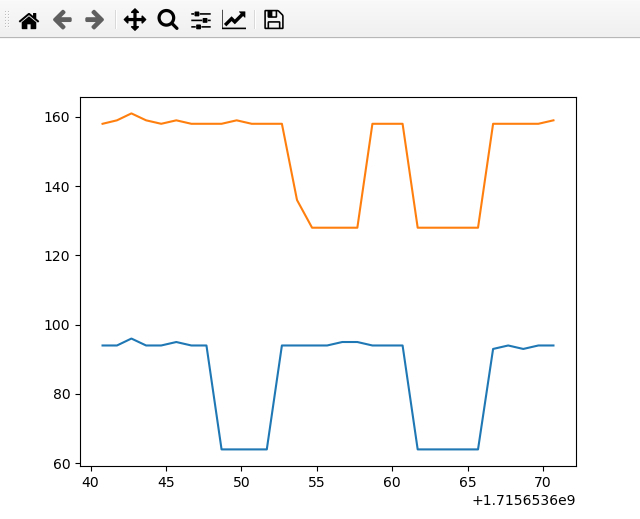Viewport: 640px width, 519px height.
Task: Click the 40 tick label on the x-axis
Action: point(91,480)
